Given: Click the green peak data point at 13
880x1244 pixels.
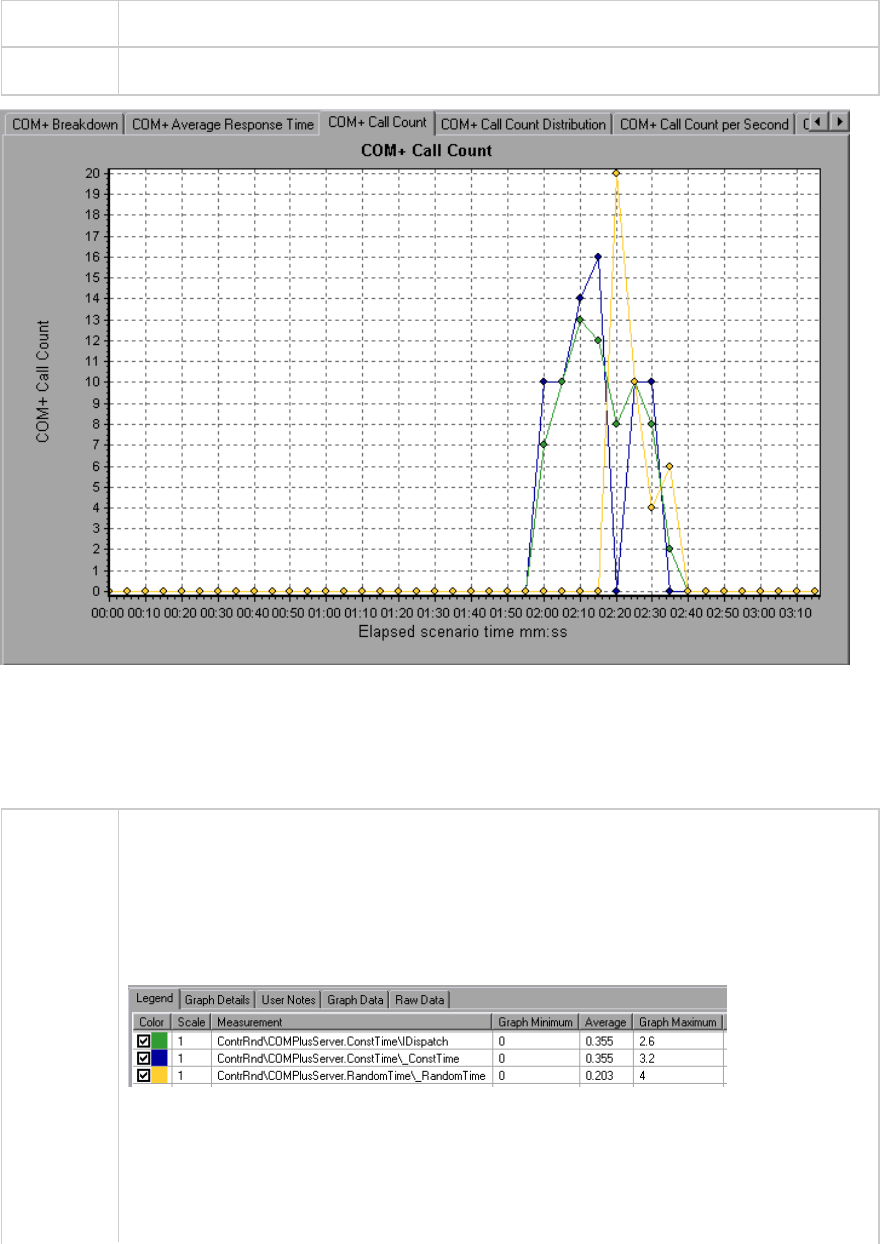Looking at the screenshot, I should coord(580,319).
